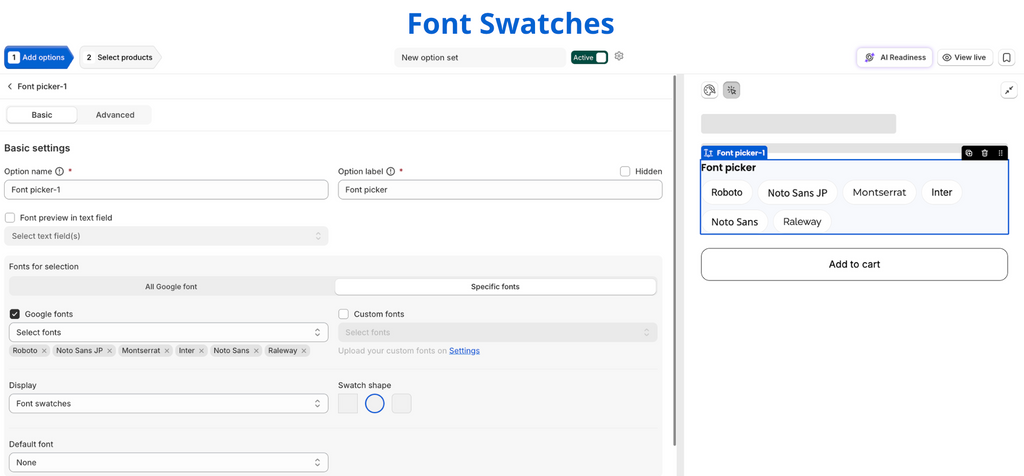Choose the Noto Sans swatch in preview

[x=735, y=221]
